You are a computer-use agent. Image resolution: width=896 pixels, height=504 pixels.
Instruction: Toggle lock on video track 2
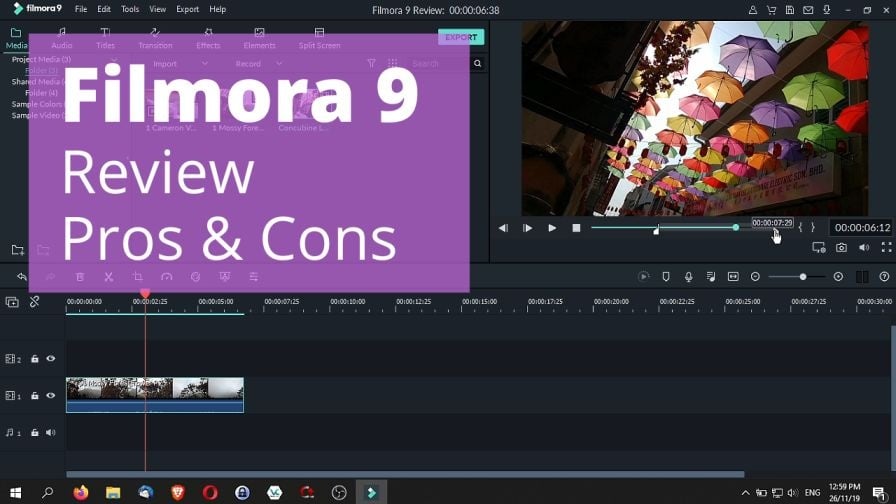click(x=34, y=359)
